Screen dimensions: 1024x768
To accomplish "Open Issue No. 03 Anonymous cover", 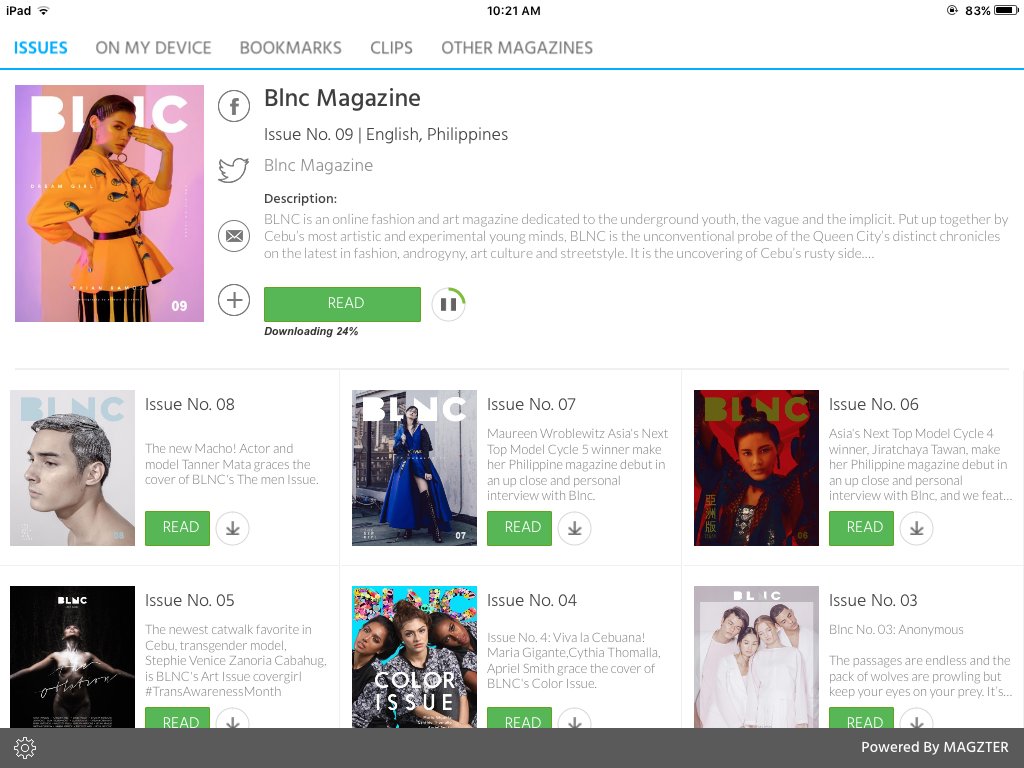I will point(756,657).
